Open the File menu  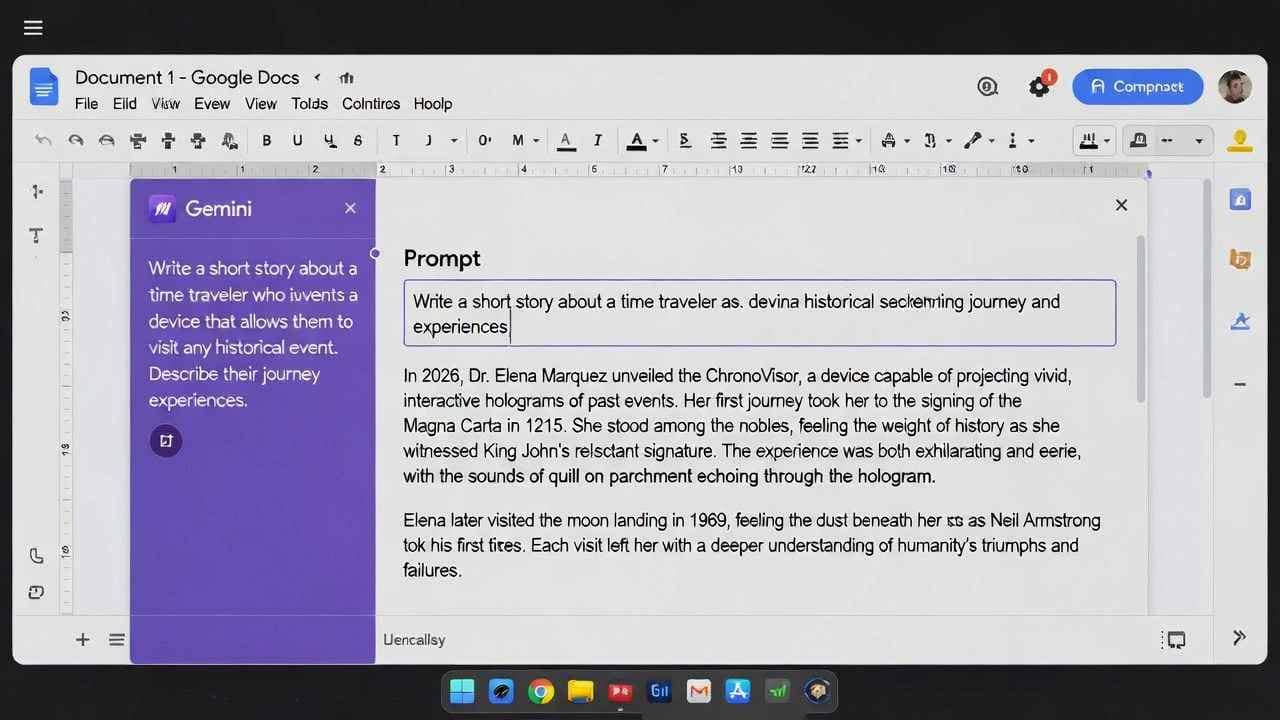click(x=86, y=103)
